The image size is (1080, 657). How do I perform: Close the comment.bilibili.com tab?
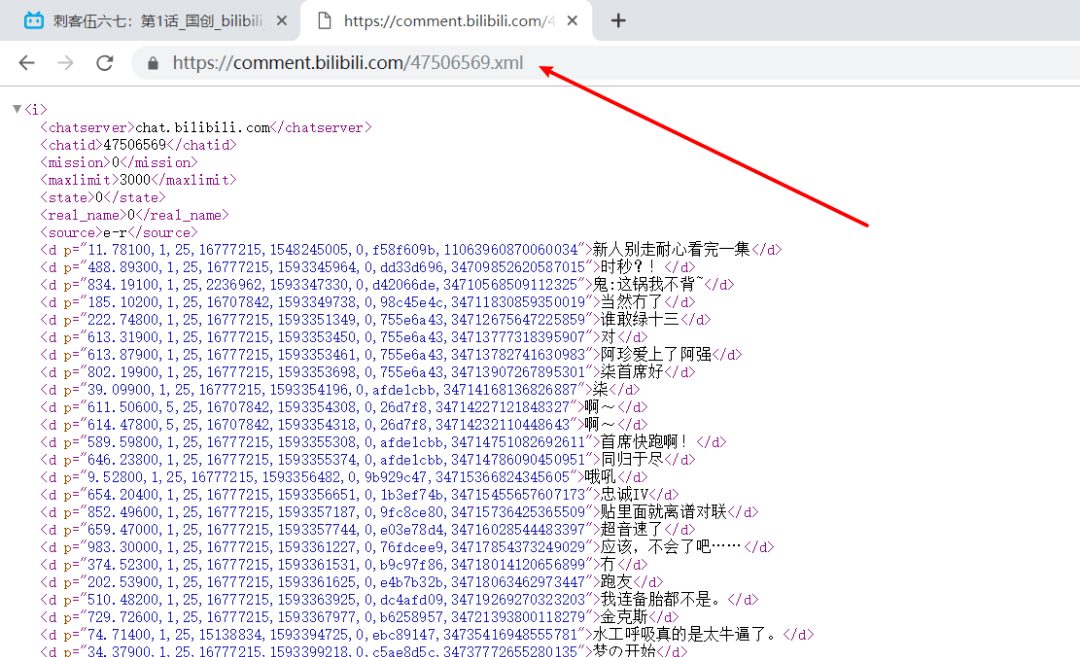(572, 21)
